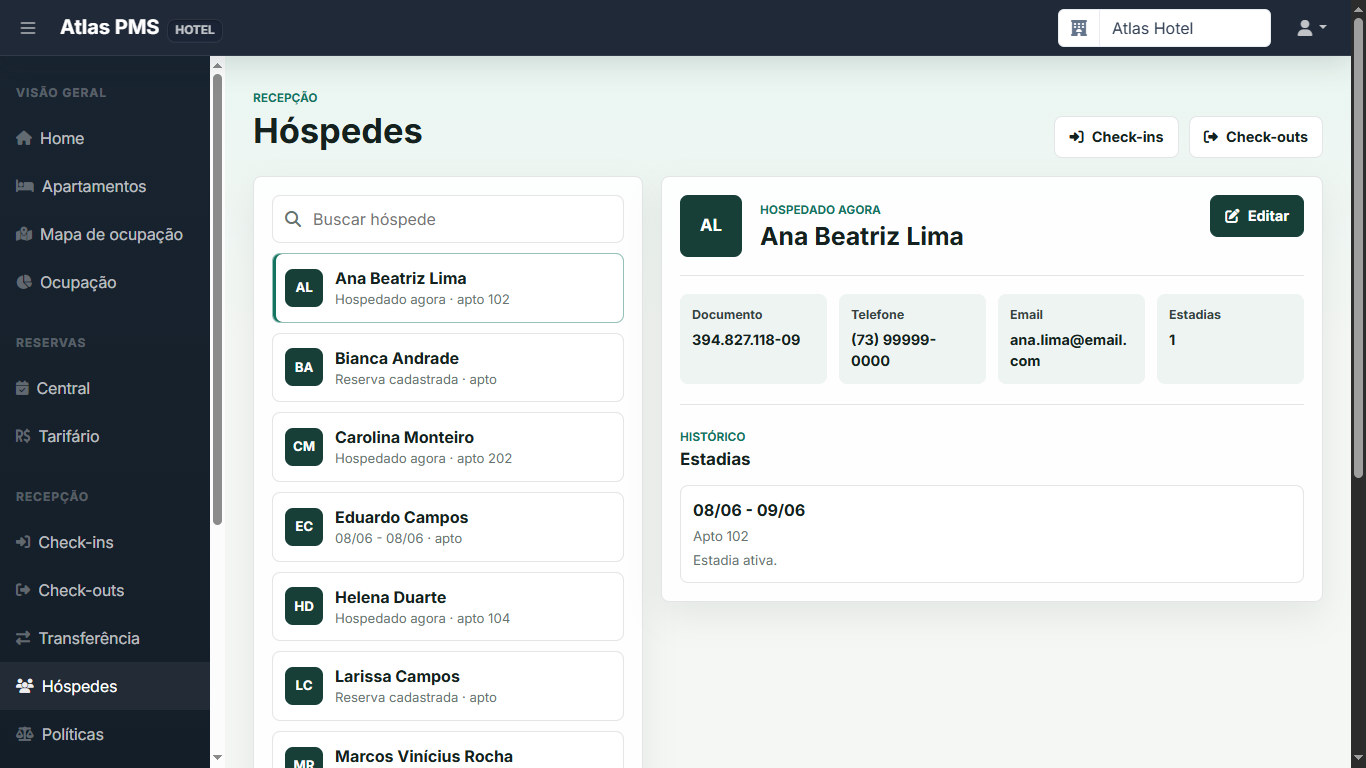1366x768 pixels.
Task: Click the Apartamentos bed icon
Action: (25, 186)
